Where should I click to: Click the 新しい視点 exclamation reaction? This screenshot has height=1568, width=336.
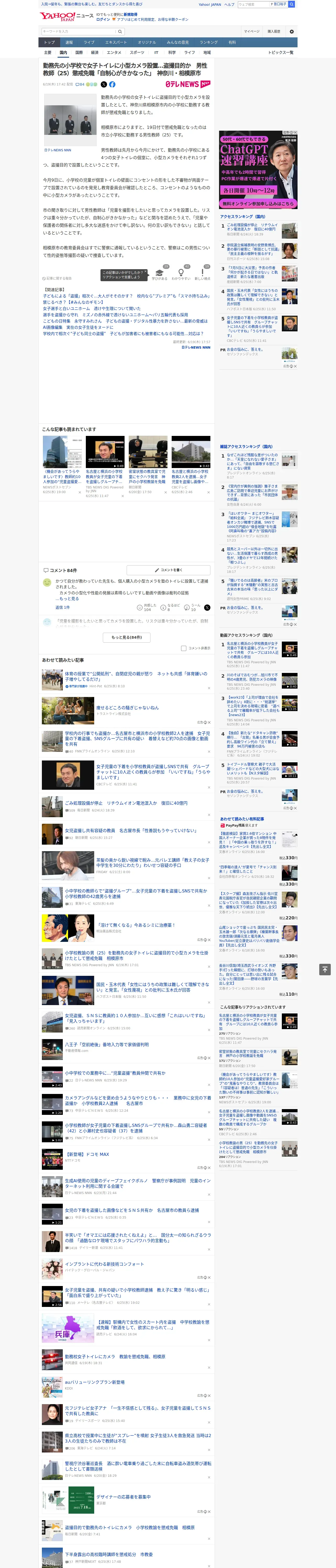click(x=203, y=274)
